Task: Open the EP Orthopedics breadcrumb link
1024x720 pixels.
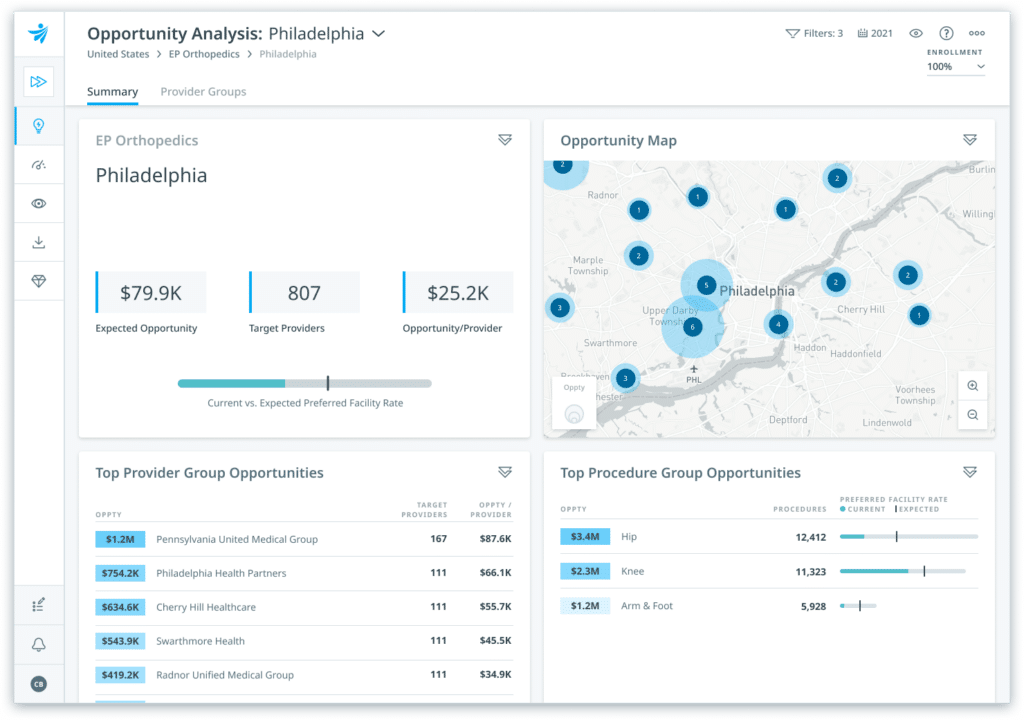Action: pyautogui.click(x=204, y=54)
